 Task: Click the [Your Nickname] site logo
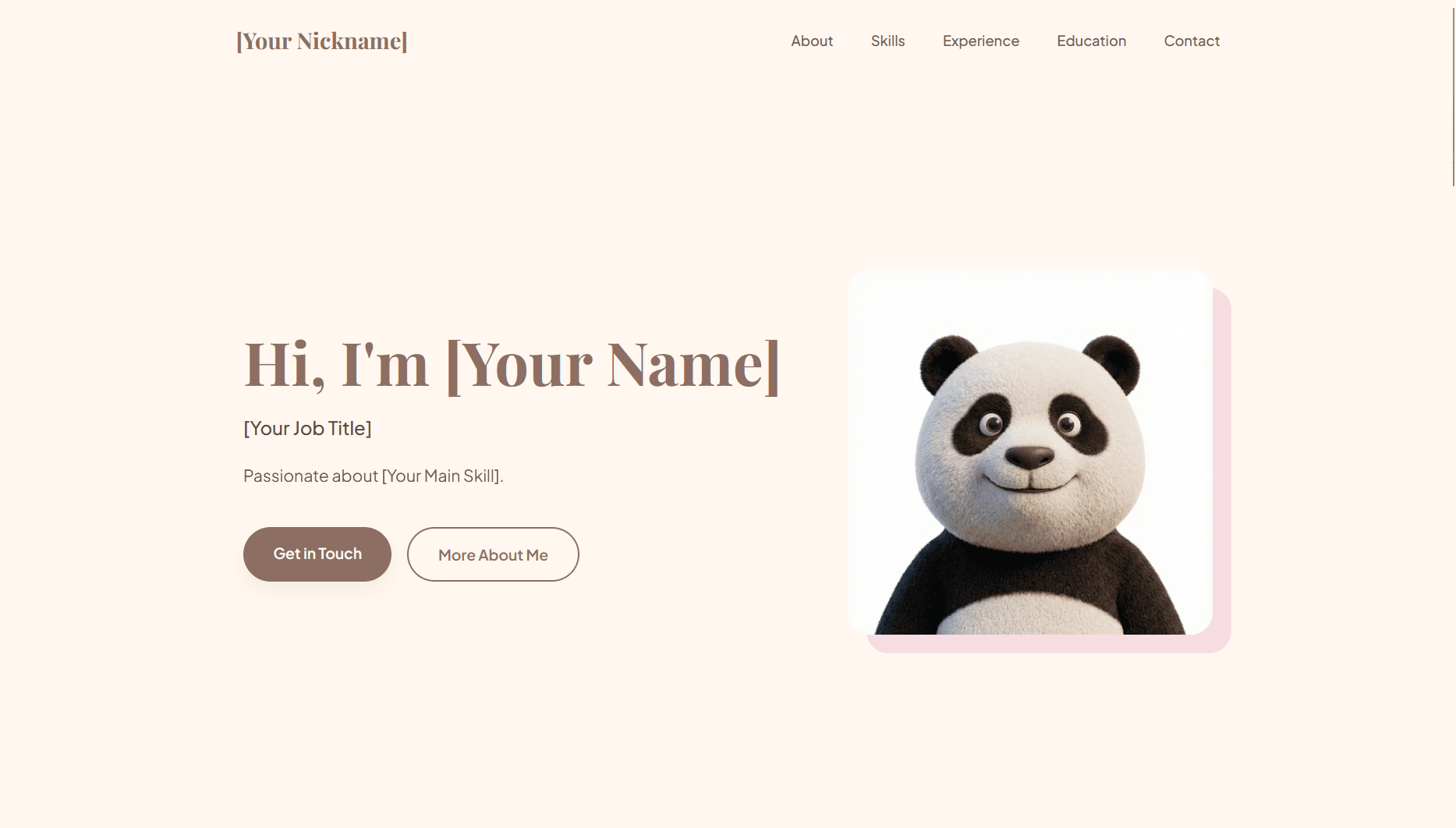(x=321, y=41)
